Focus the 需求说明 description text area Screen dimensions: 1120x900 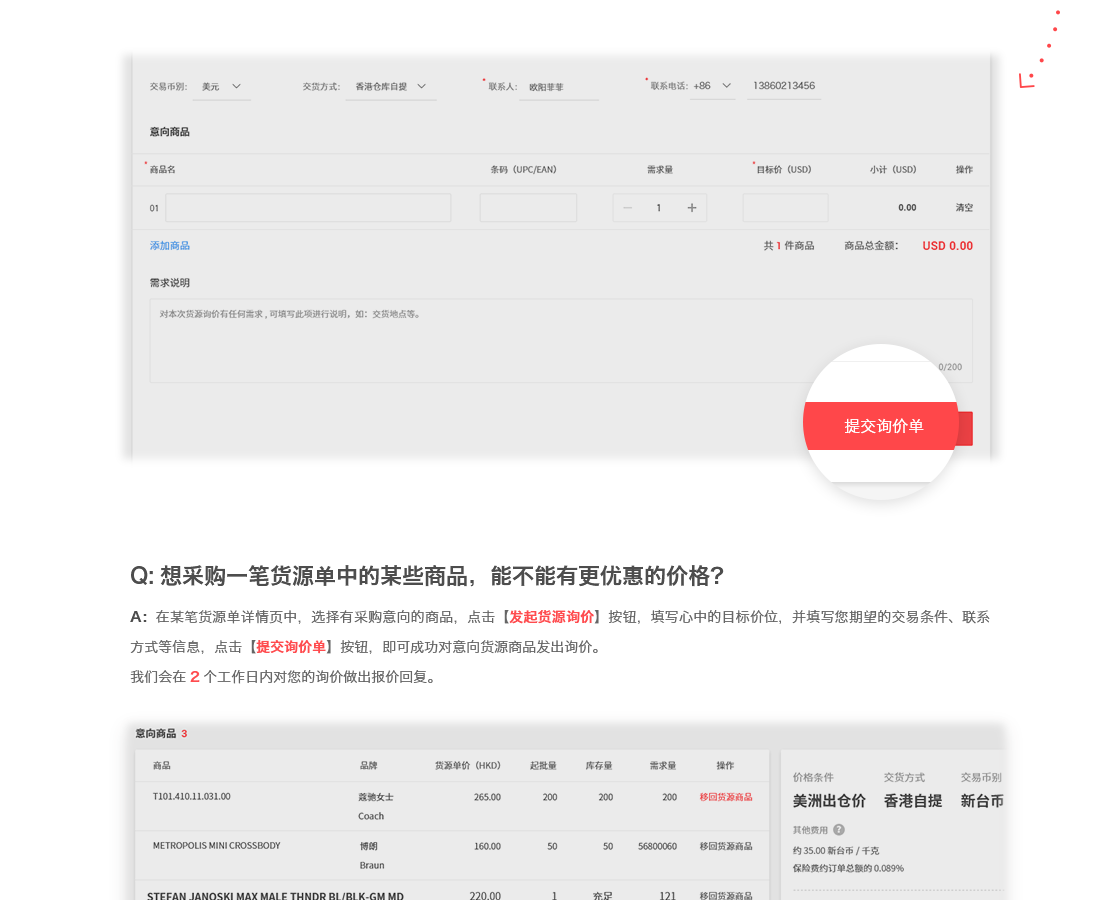[560, 340]
